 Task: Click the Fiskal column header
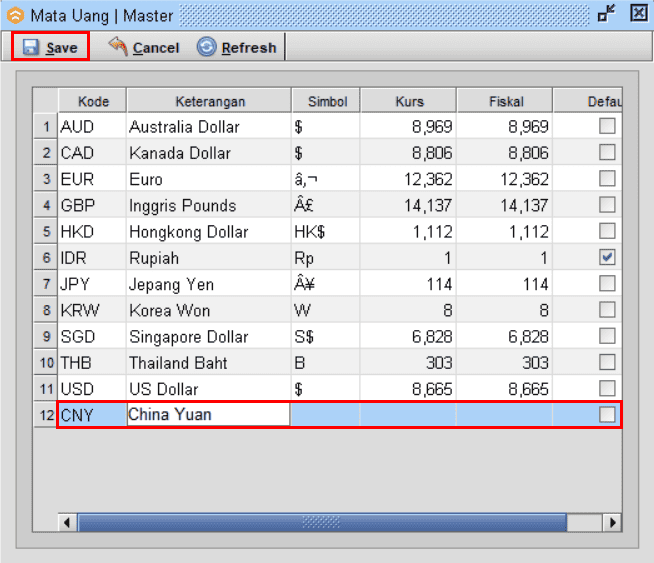click(505, 101)
